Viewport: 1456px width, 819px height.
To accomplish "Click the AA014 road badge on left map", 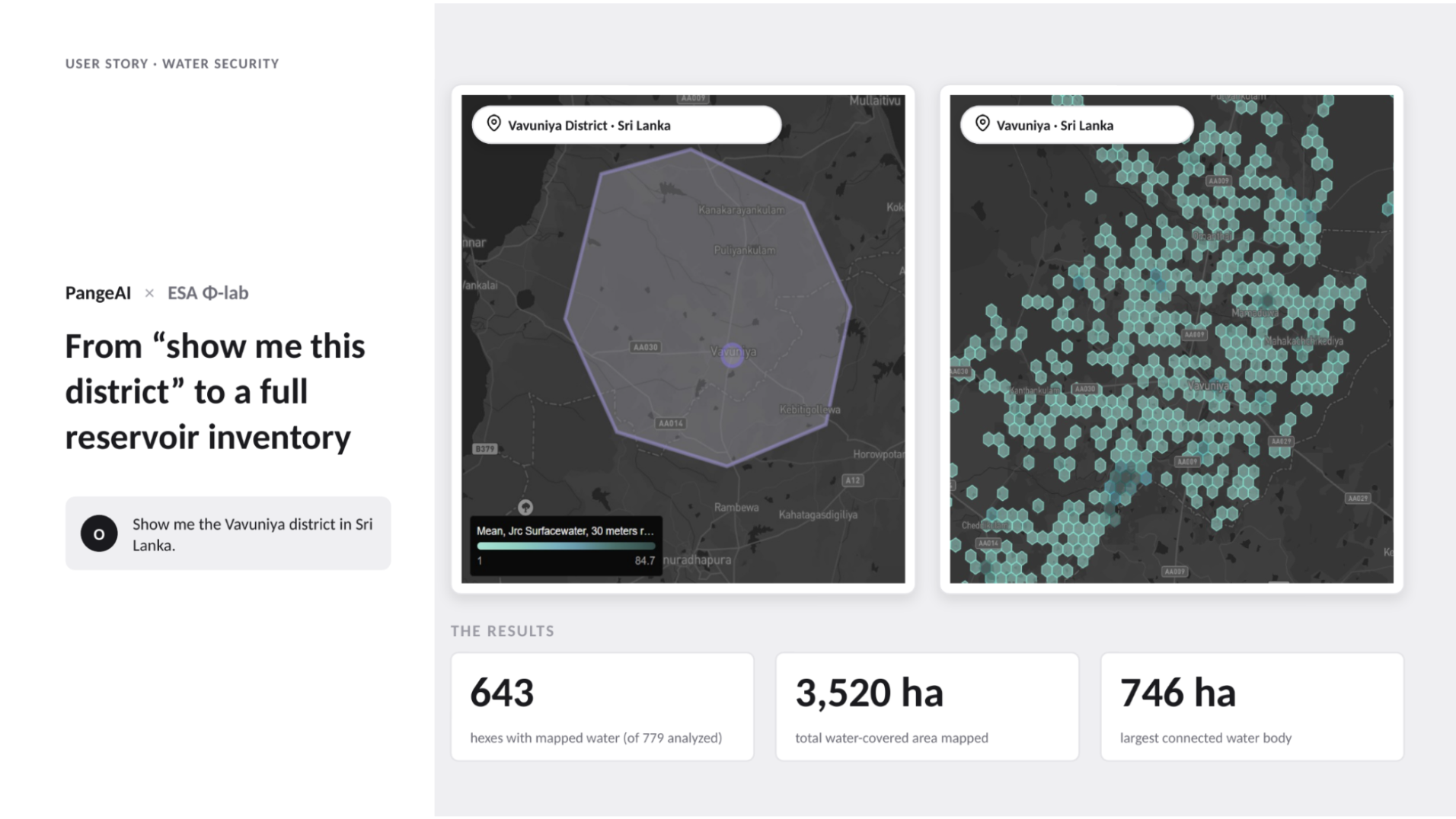I will [x=670, y=423].
